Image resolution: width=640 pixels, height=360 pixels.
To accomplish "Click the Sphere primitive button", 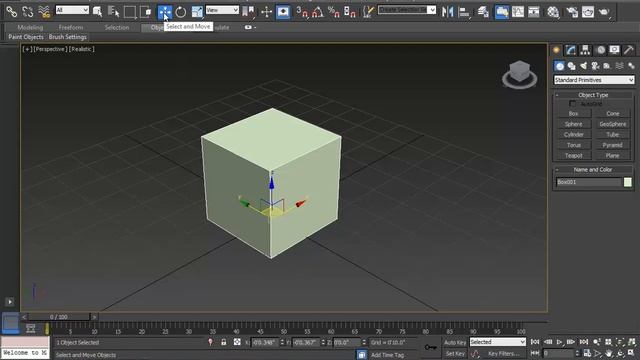I will click(573, 124).
